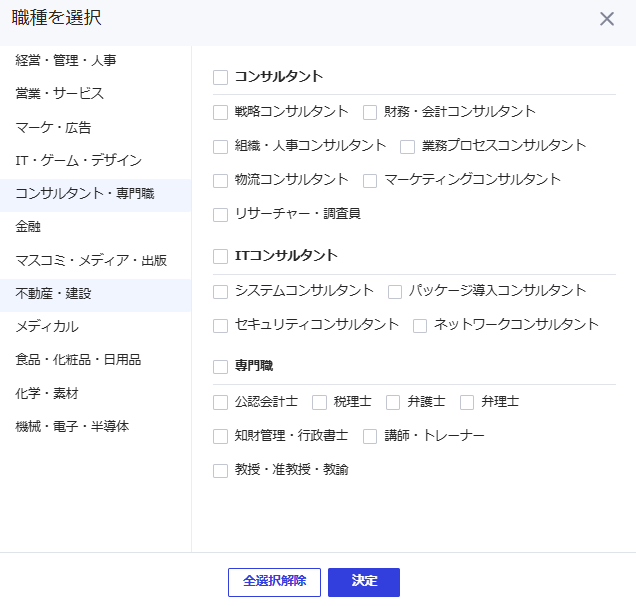
Task: Select the 不動産・建設 category
Action: (95, 294)
